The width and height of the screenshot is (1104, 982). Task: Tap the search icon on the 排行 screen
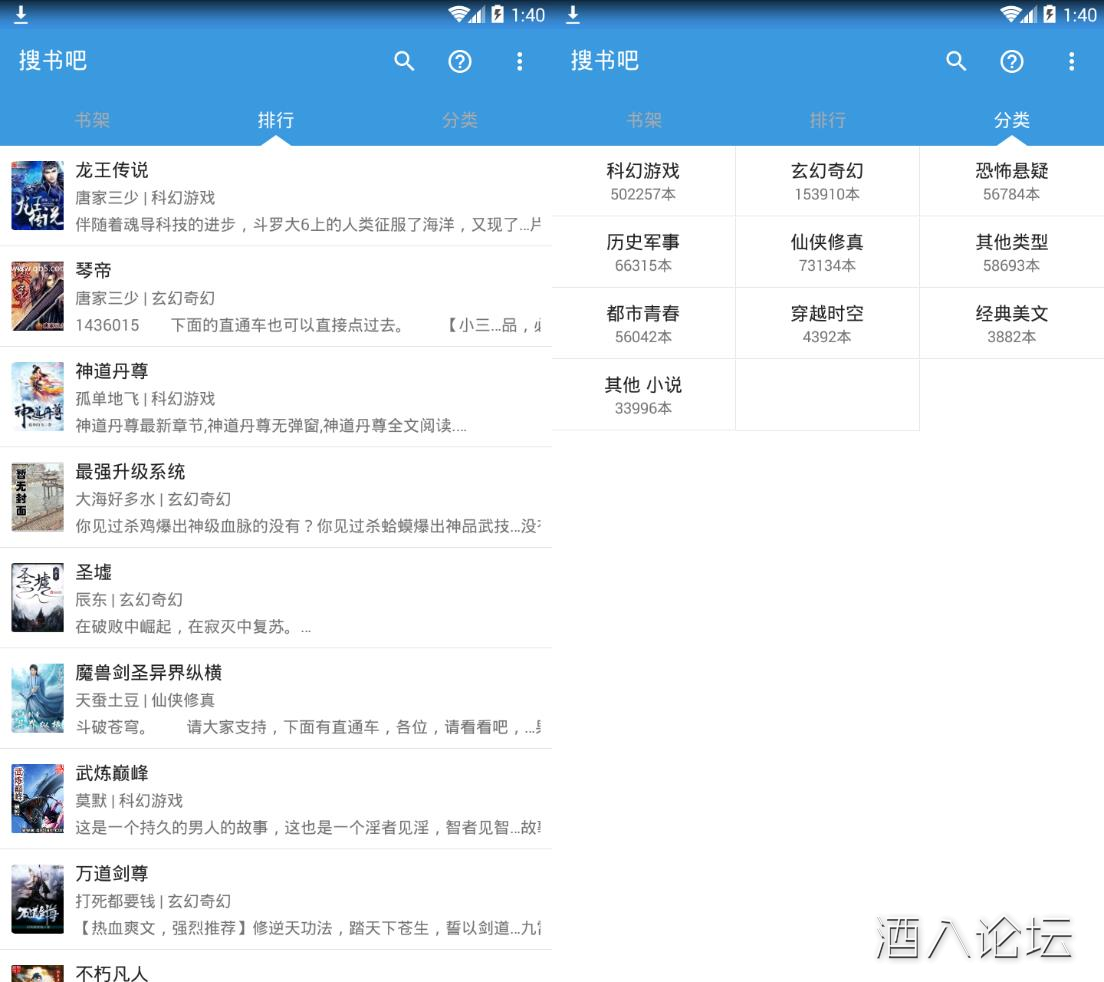pos(404,61)
